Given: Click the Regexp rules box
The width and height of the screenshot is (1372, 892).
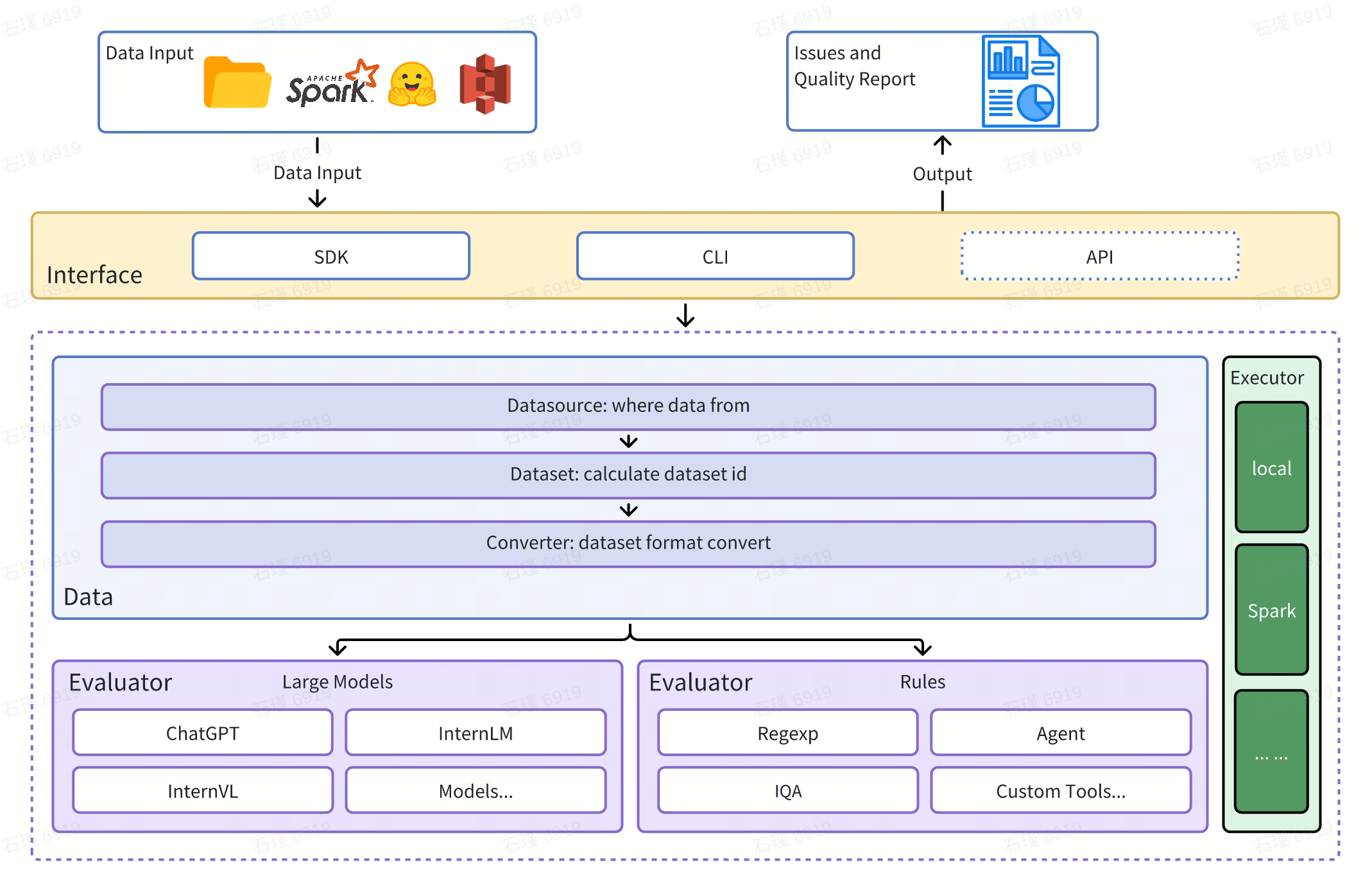Looking at the screenshot, I should click(787, 733).
